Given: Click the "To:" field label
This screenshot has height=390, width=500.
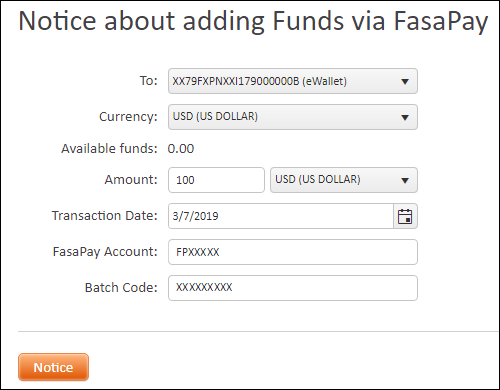Looking at the screenshot, I should tap(148, 81).
